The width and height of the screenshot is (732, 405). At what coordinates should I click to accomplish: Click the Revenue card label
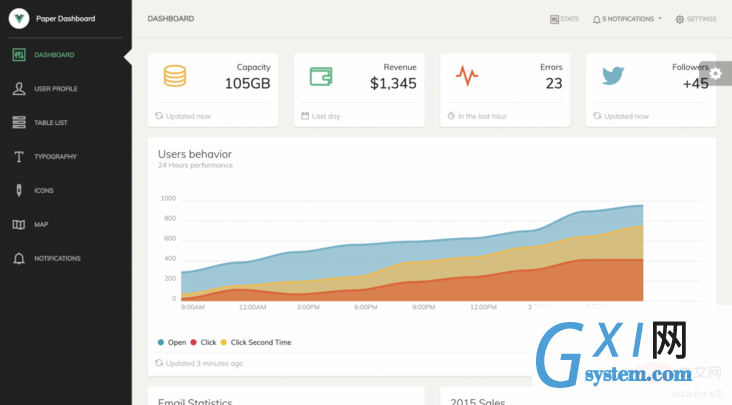click(400, 67)
